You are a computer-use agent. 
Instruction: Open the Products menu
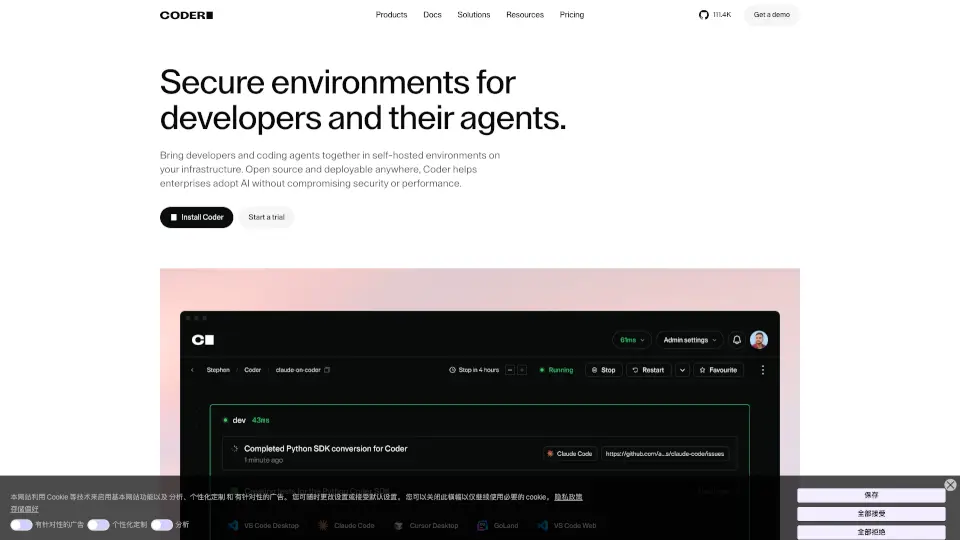tap(391, 15)
